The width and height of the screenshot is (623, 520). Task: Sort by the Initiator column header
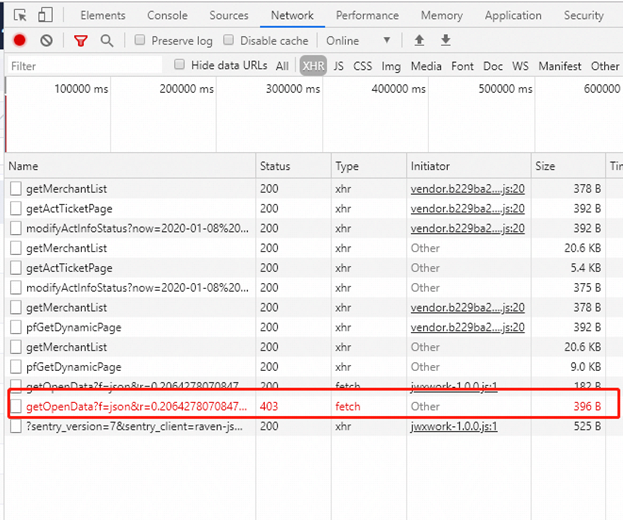(469, 166)
